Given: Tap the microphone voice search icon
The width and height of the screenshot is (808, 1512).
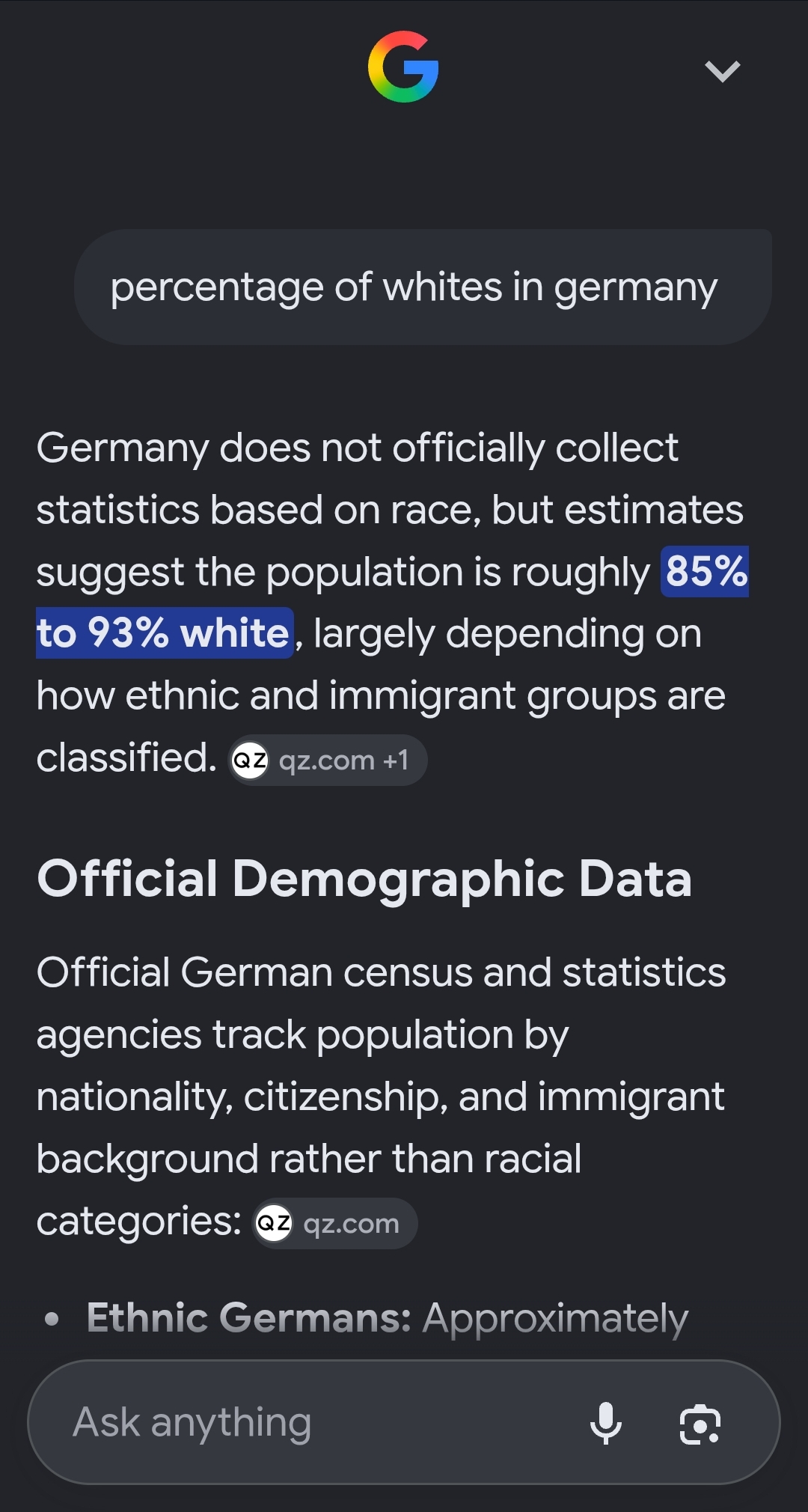Looking at the screenshot, I should (605, 1422).
